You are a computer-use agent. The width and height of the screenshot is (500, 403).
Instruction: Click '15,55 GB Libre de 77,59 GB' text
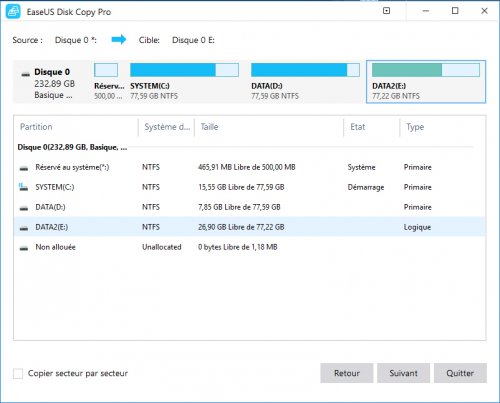[x=241, y=187]
